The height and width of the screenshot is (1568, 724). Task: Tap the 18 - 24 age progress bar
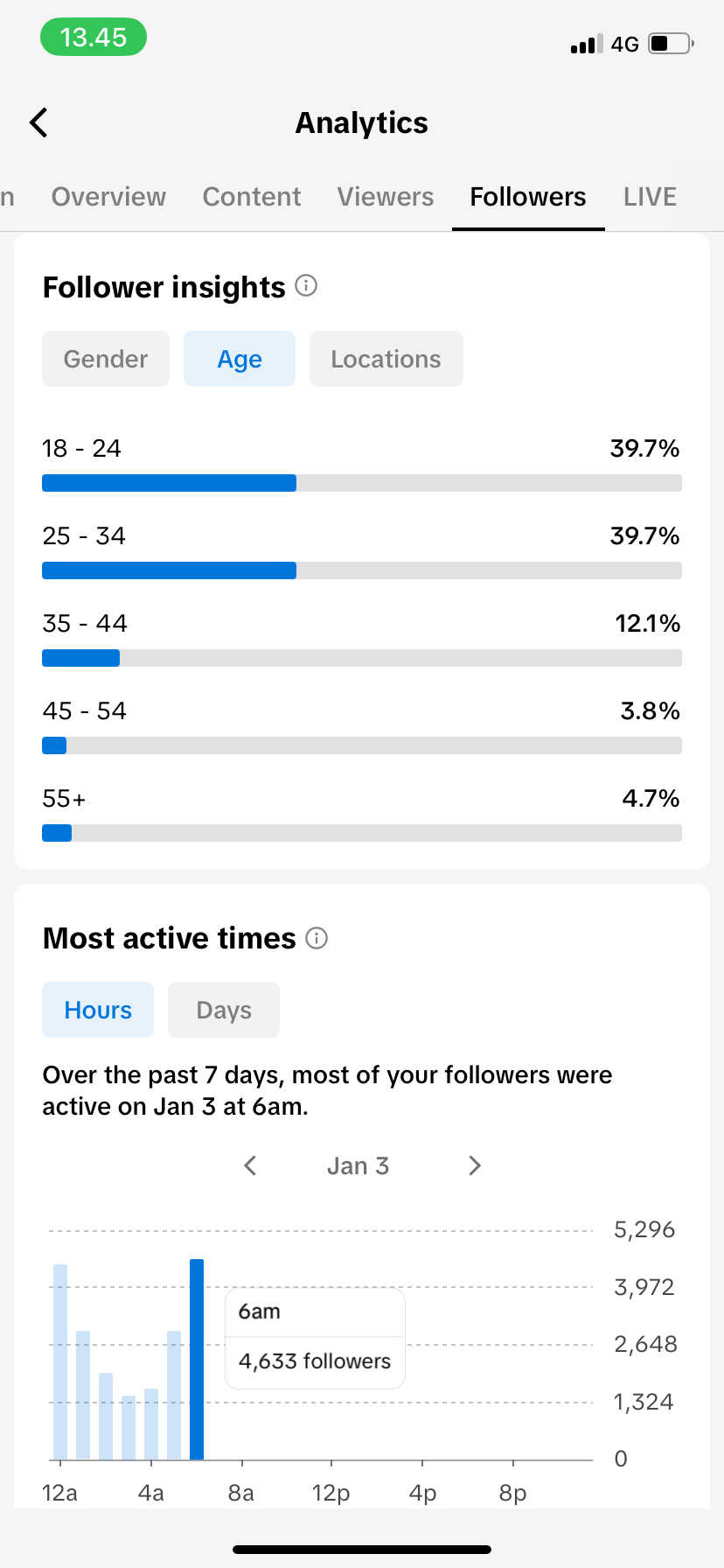pyautogui.click(x=362, y=483)
